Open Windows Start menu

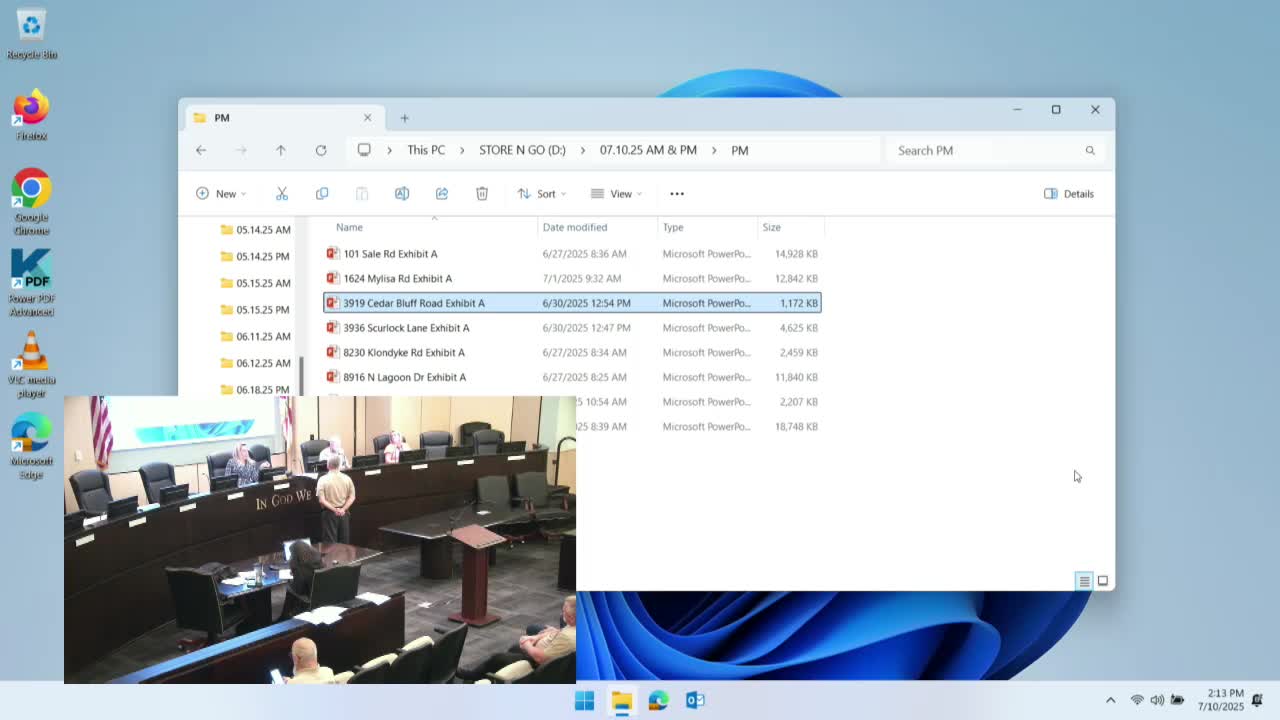pos(585,701)
